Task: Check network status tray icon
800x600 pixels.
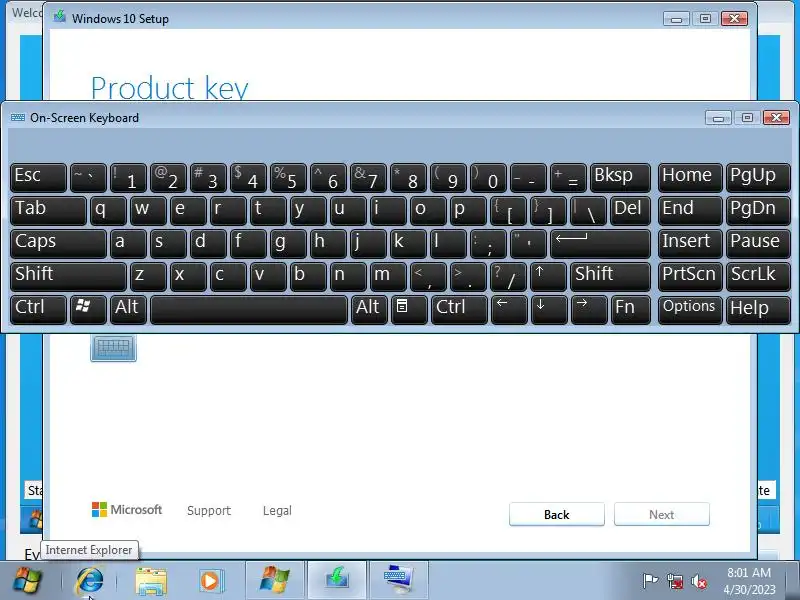Action: (675, 581)
